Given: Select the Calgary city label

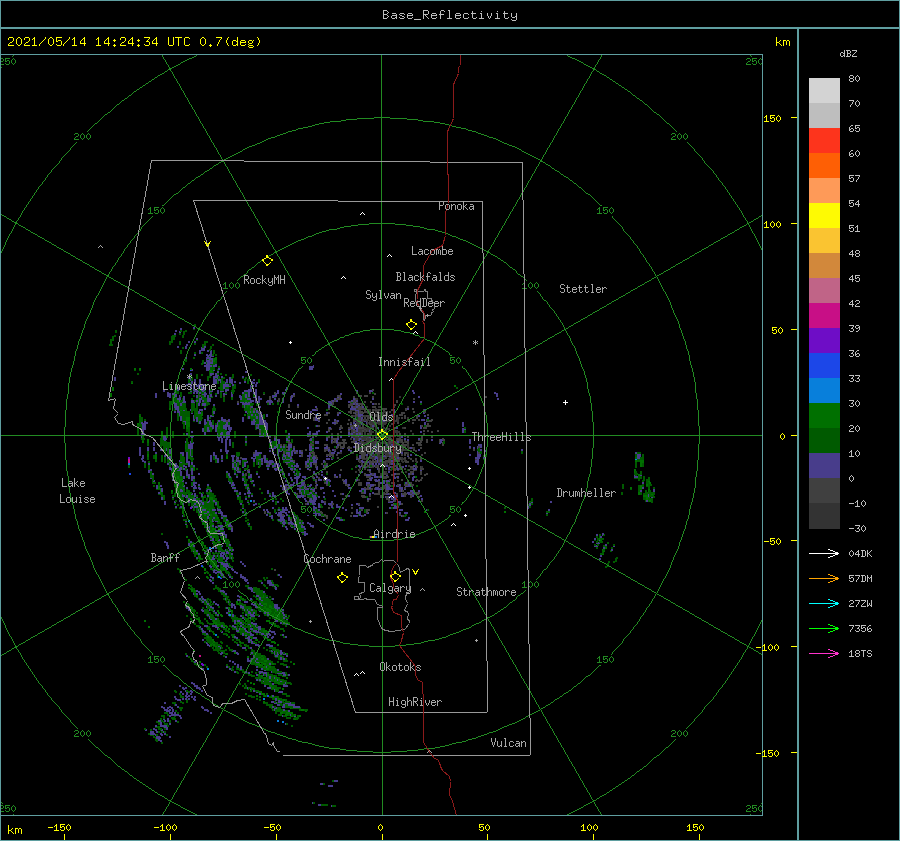Looking at the screenshot, I should coord(390,588).
